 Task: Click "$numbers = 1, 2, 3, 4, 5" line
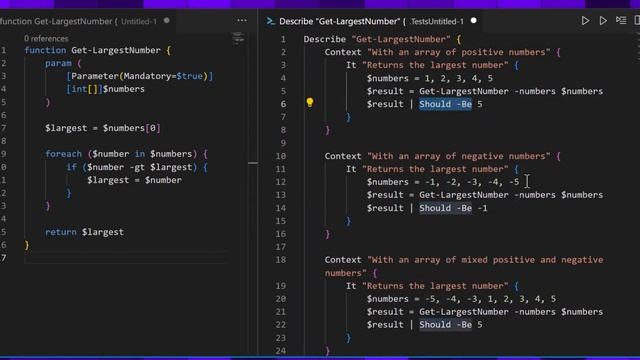pos(430,78)
